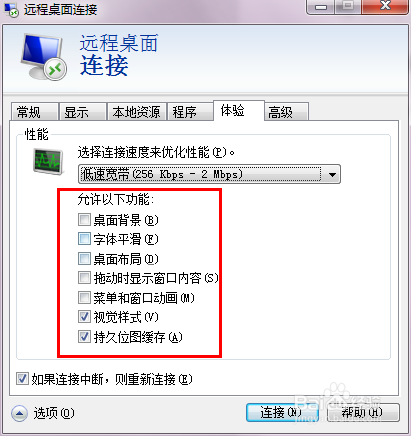Click the 低速宽带 connection speed combo box
The height and width of the screenshot is (436, 411).
pyautogui.click(x=209, y=174)
